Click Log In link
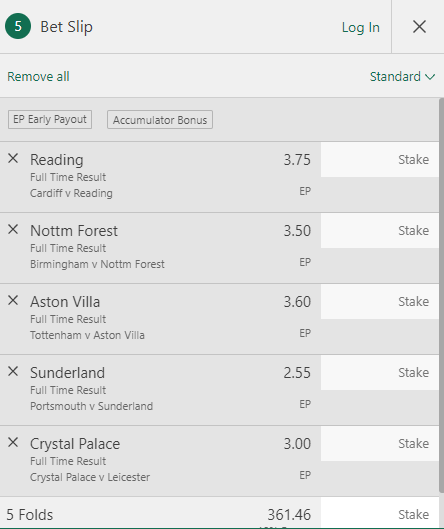The width and height of the screenshot is (444, 529). click(361, 27)
